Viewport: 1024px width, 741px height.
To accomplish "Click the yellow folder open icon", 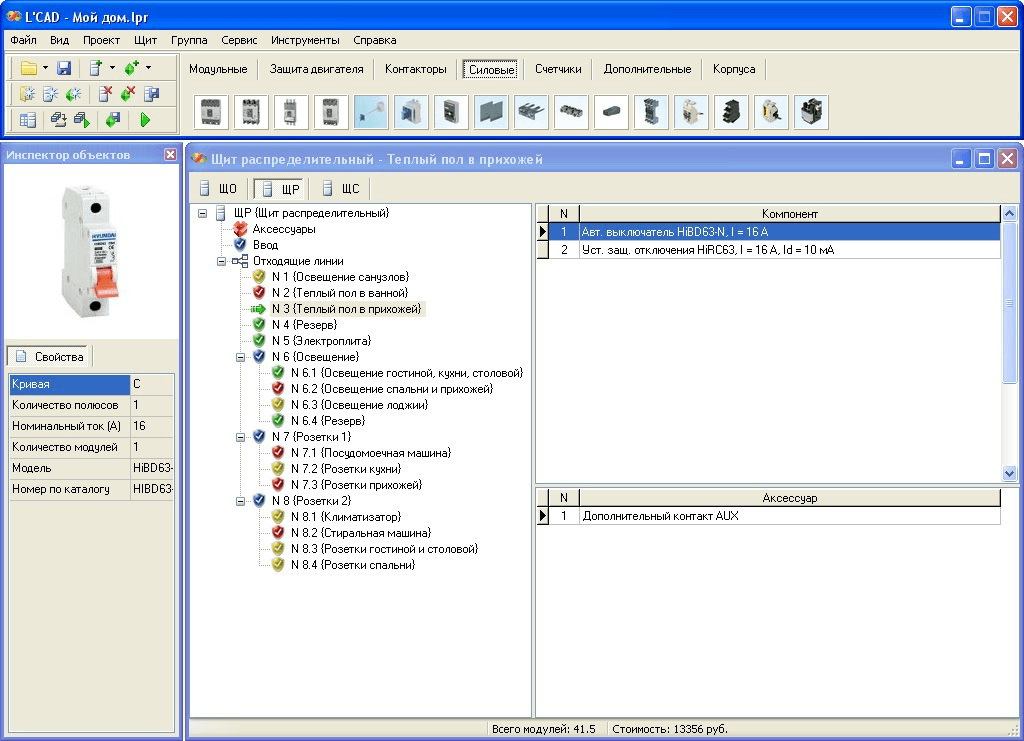I will (28, 68).
